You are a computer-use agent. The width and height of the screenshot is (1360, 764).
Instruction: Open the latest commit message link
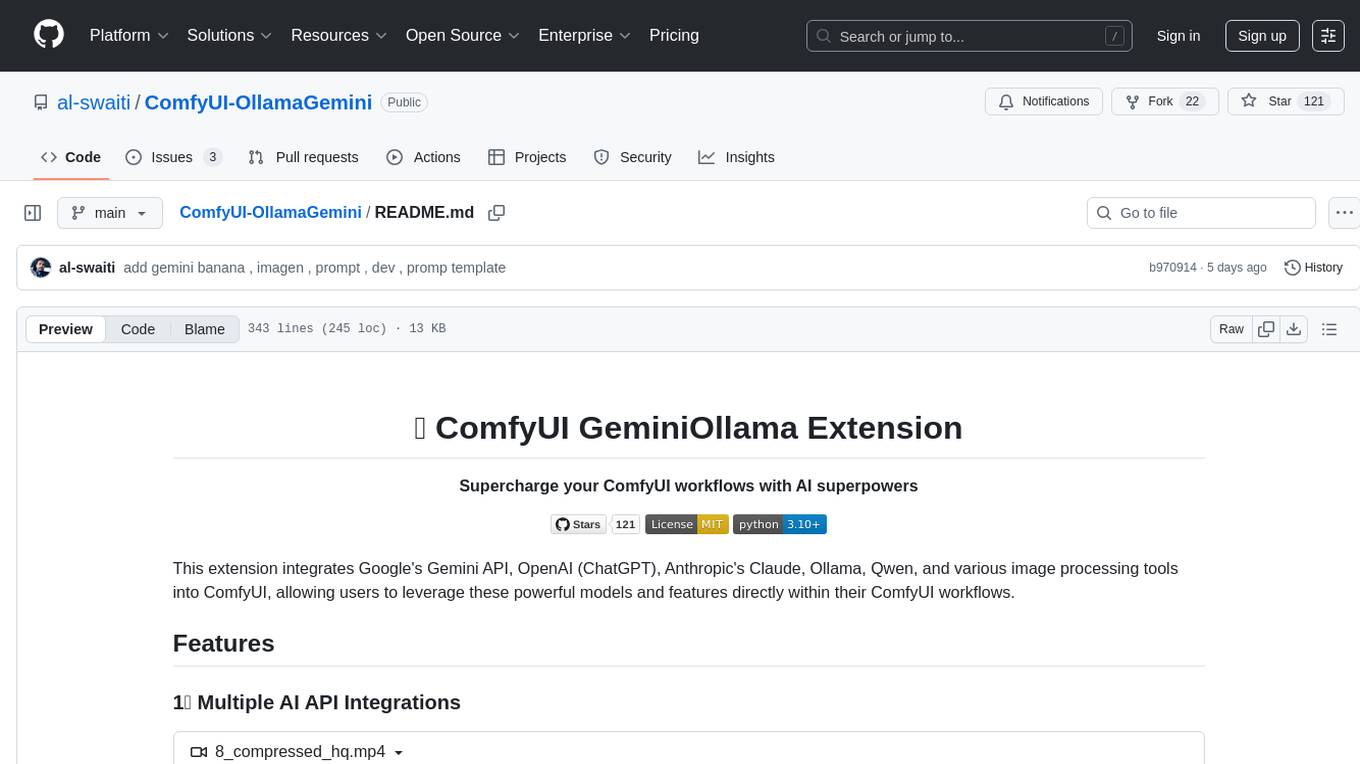click(314, 268)
